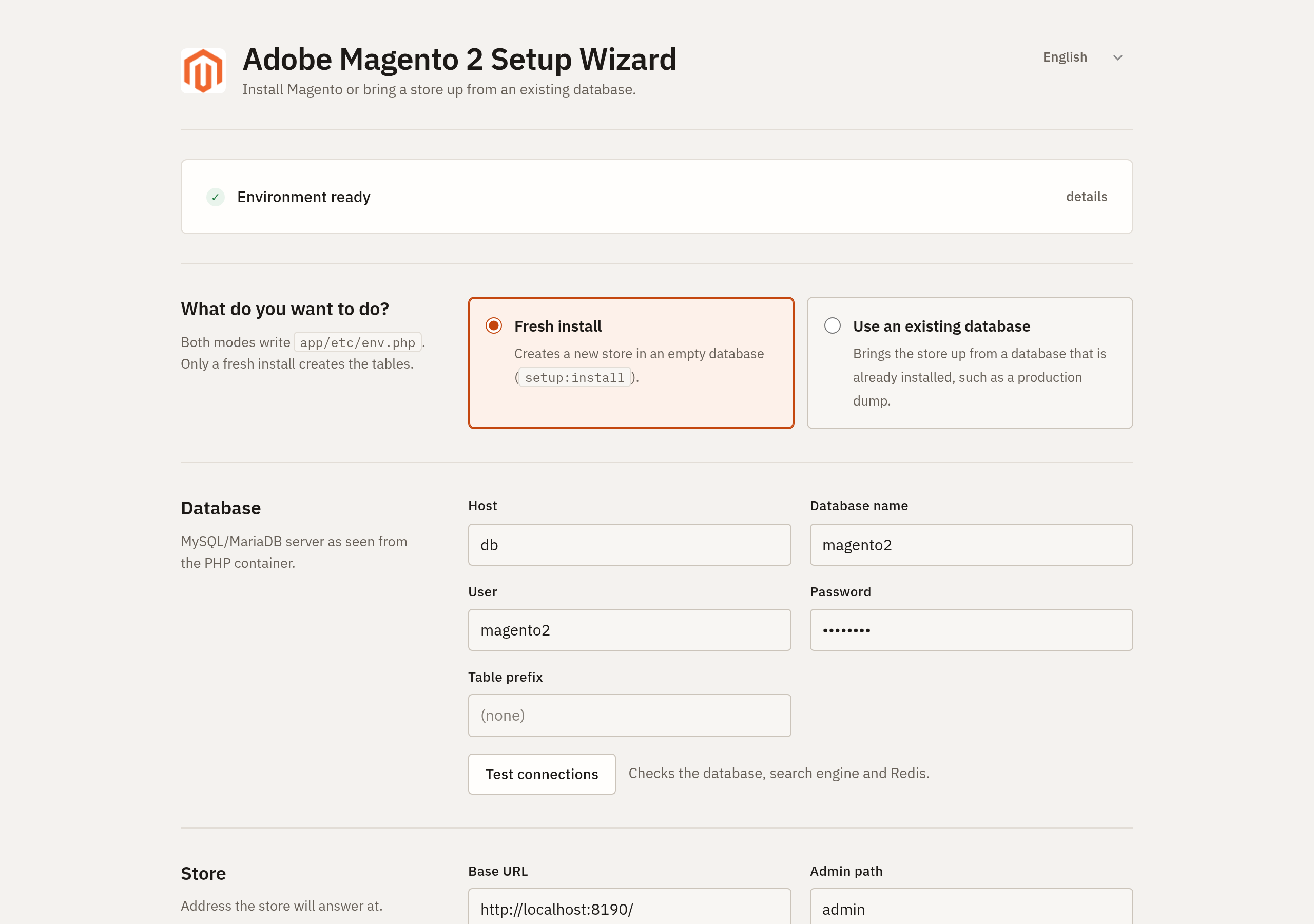Click the Magento logo icon
The height and width of the screenshot is (924, 1314).
203,70
